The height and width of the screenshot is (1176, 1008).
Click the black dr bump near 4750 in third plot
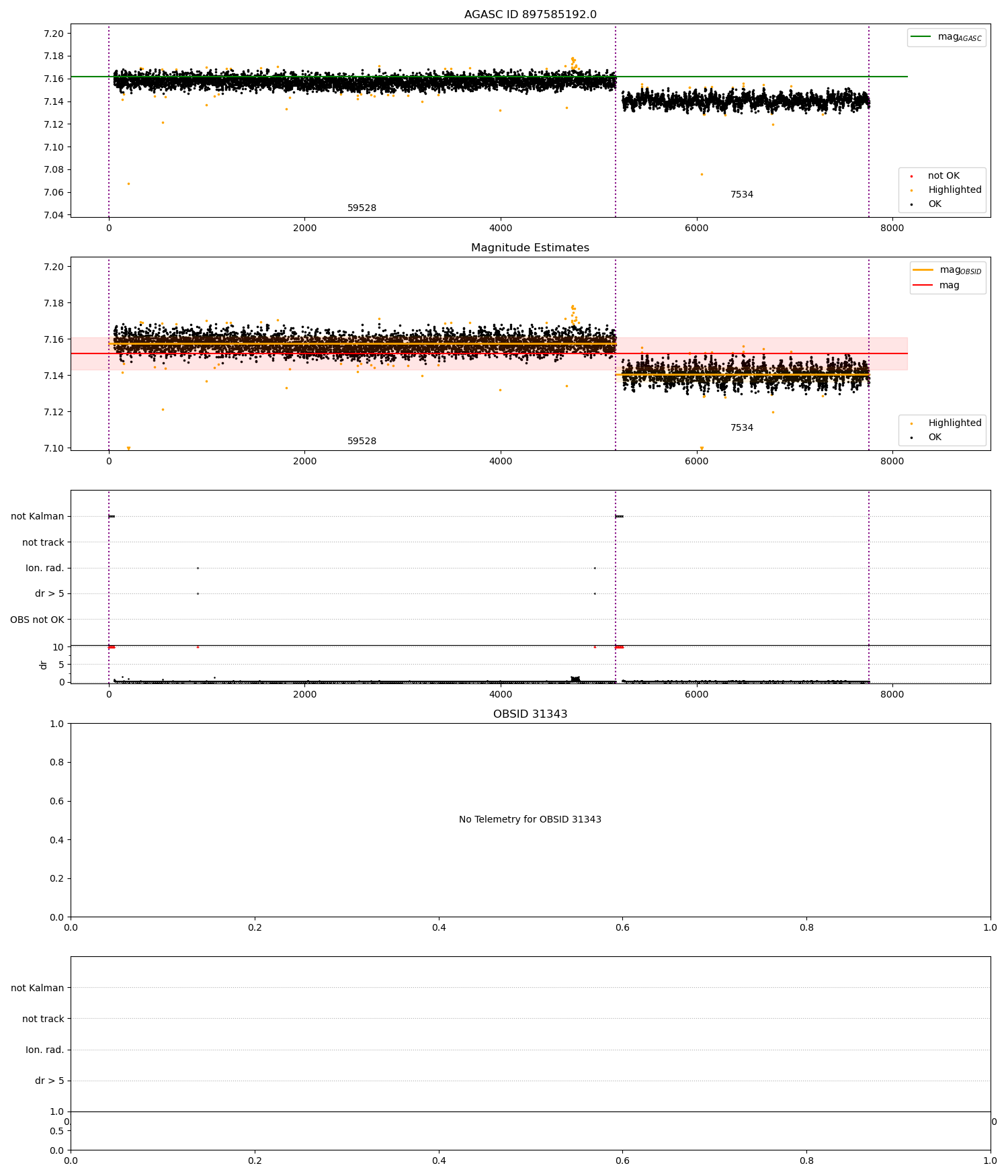[x=575, y=679]
